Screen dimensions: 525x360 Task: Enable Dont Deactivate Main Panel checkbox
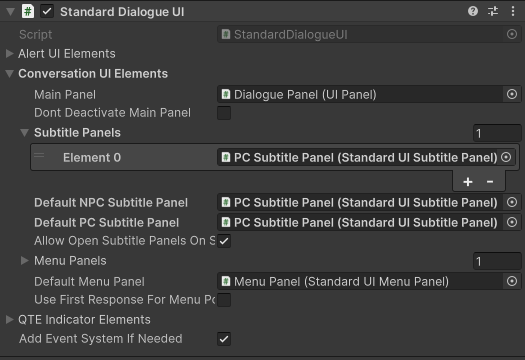click(x=224, y=113)
